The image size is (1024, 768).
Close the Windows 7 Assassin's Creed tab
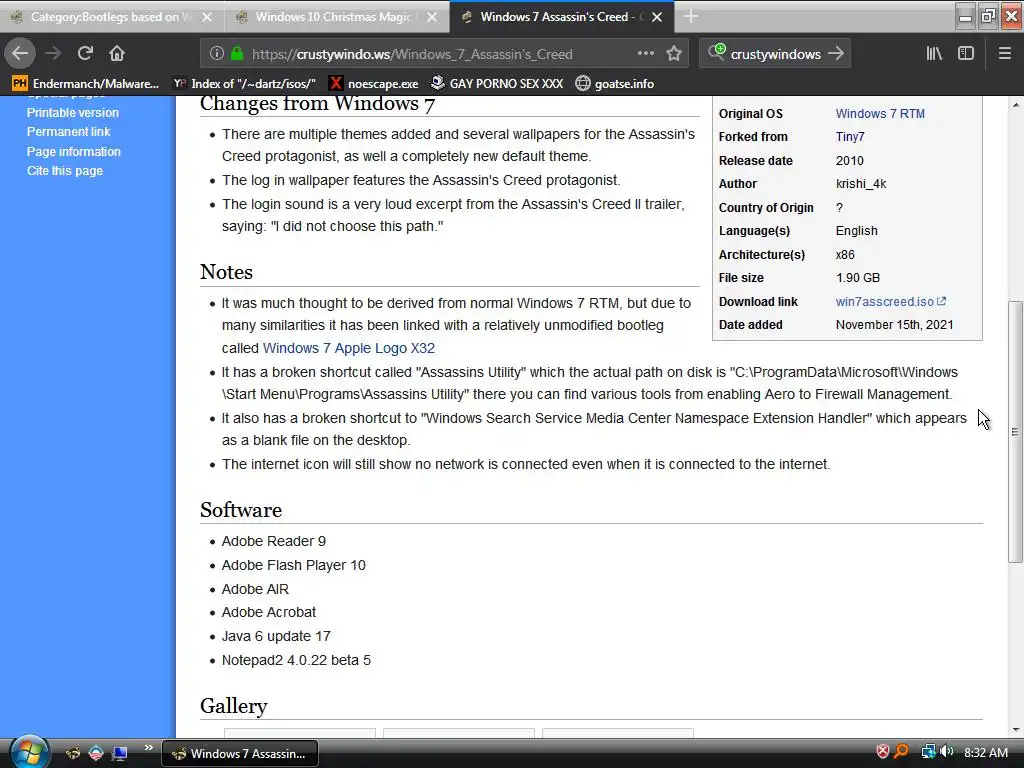point(657,17)
